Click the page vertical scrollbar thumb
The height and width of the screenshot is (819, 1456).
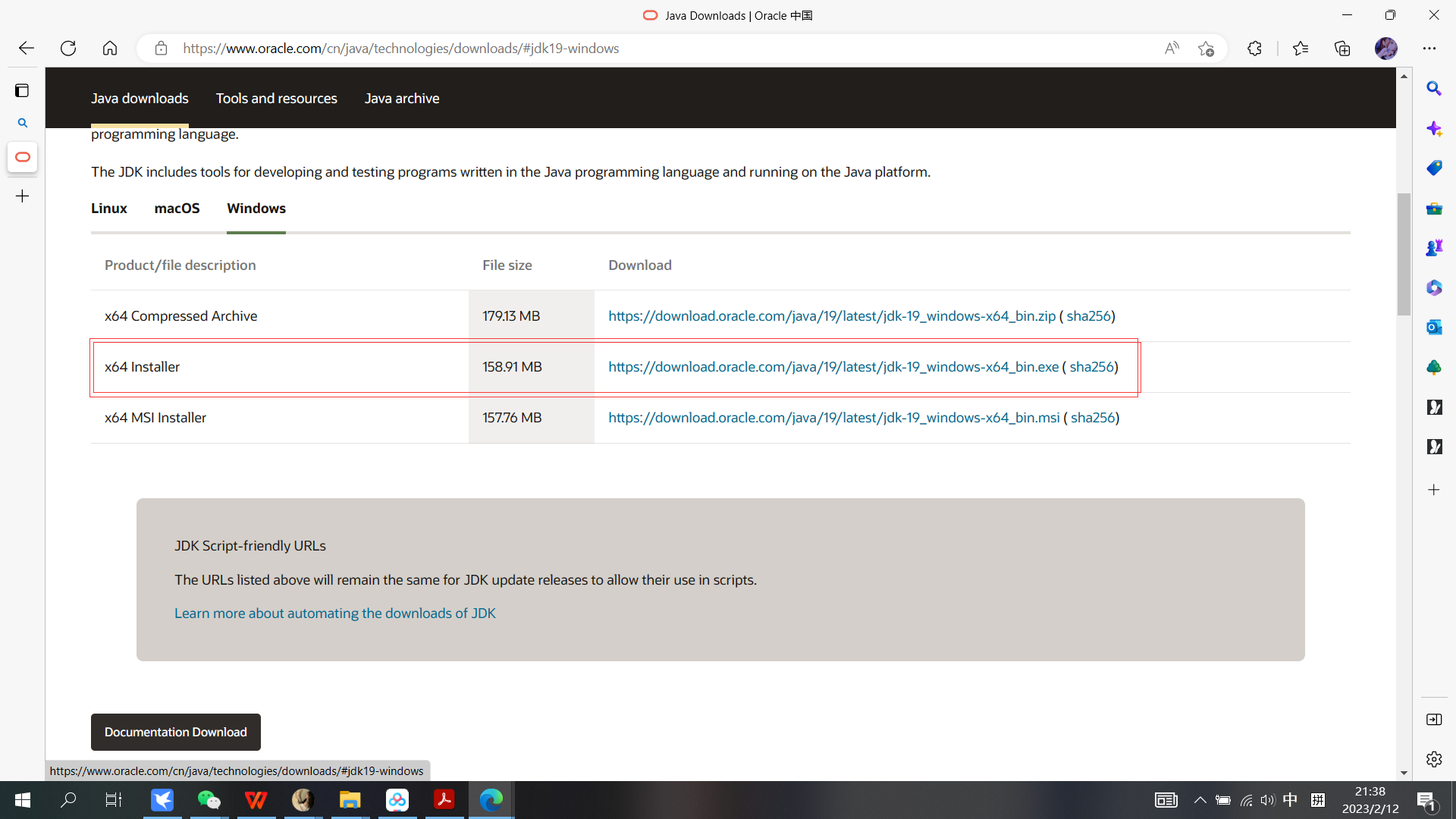click(1404, 254)
